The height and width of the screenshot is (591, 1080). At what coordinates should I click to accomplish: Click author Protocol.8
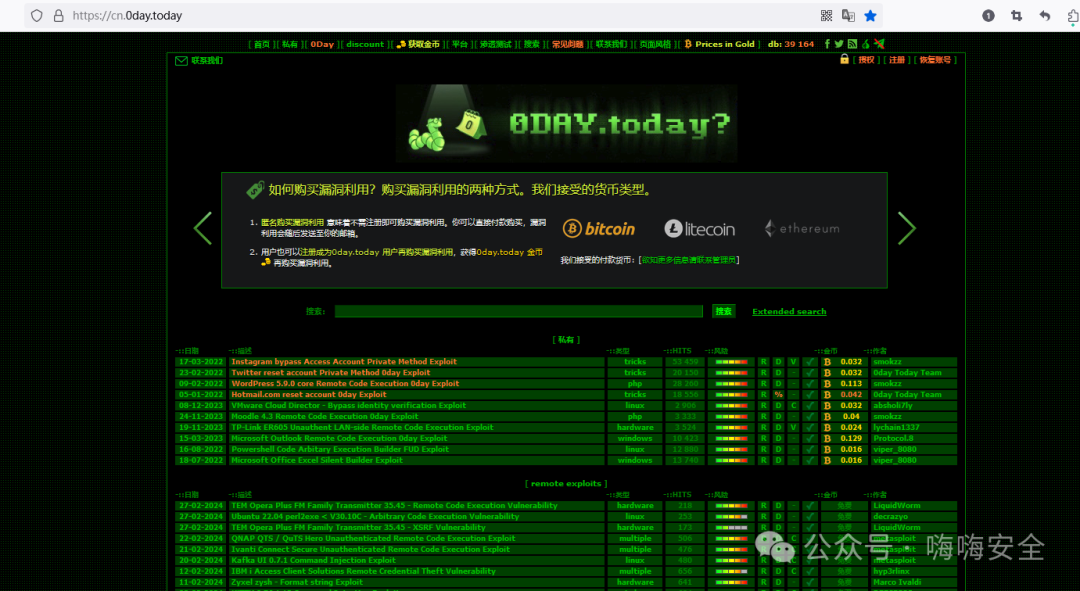[893, 439]
